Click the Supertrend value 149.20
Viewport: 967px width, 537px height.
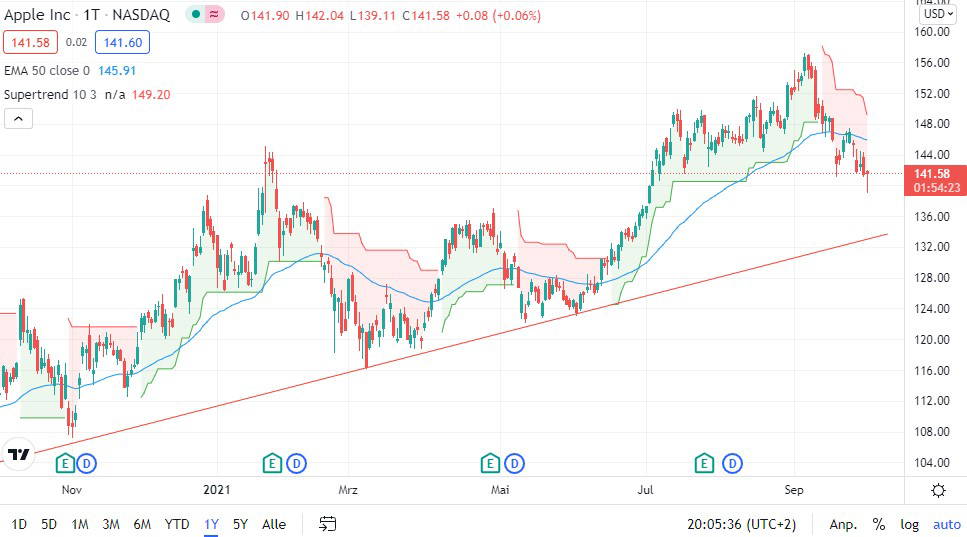(151, 94)
